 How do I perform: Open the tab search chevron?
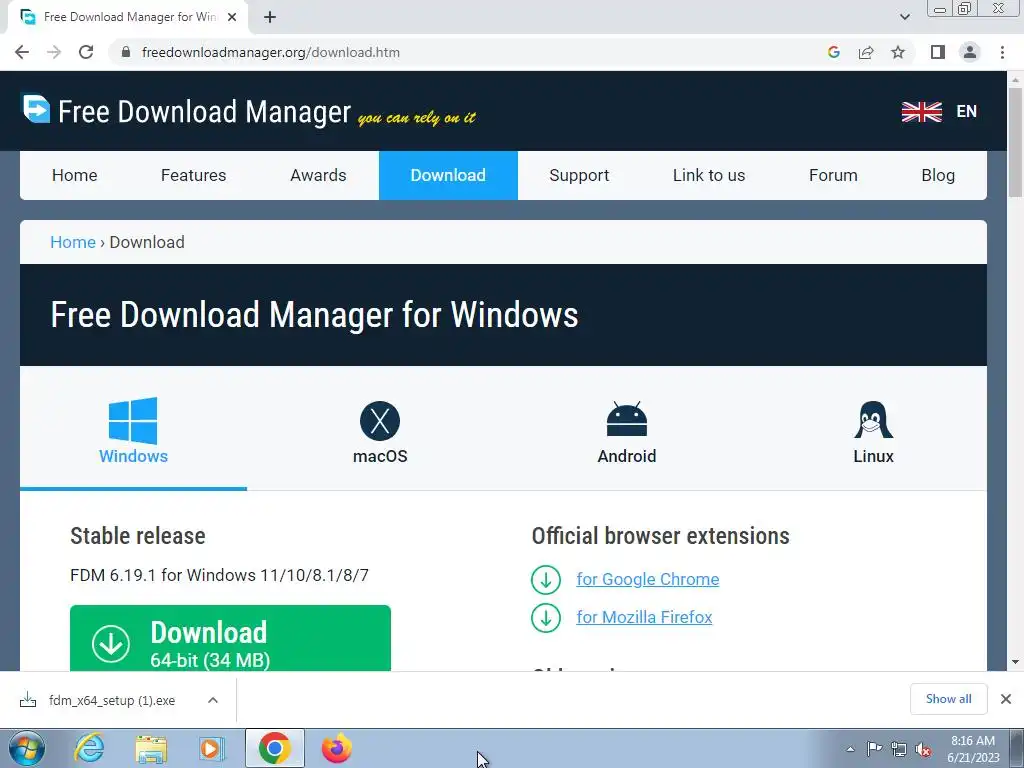904,17
